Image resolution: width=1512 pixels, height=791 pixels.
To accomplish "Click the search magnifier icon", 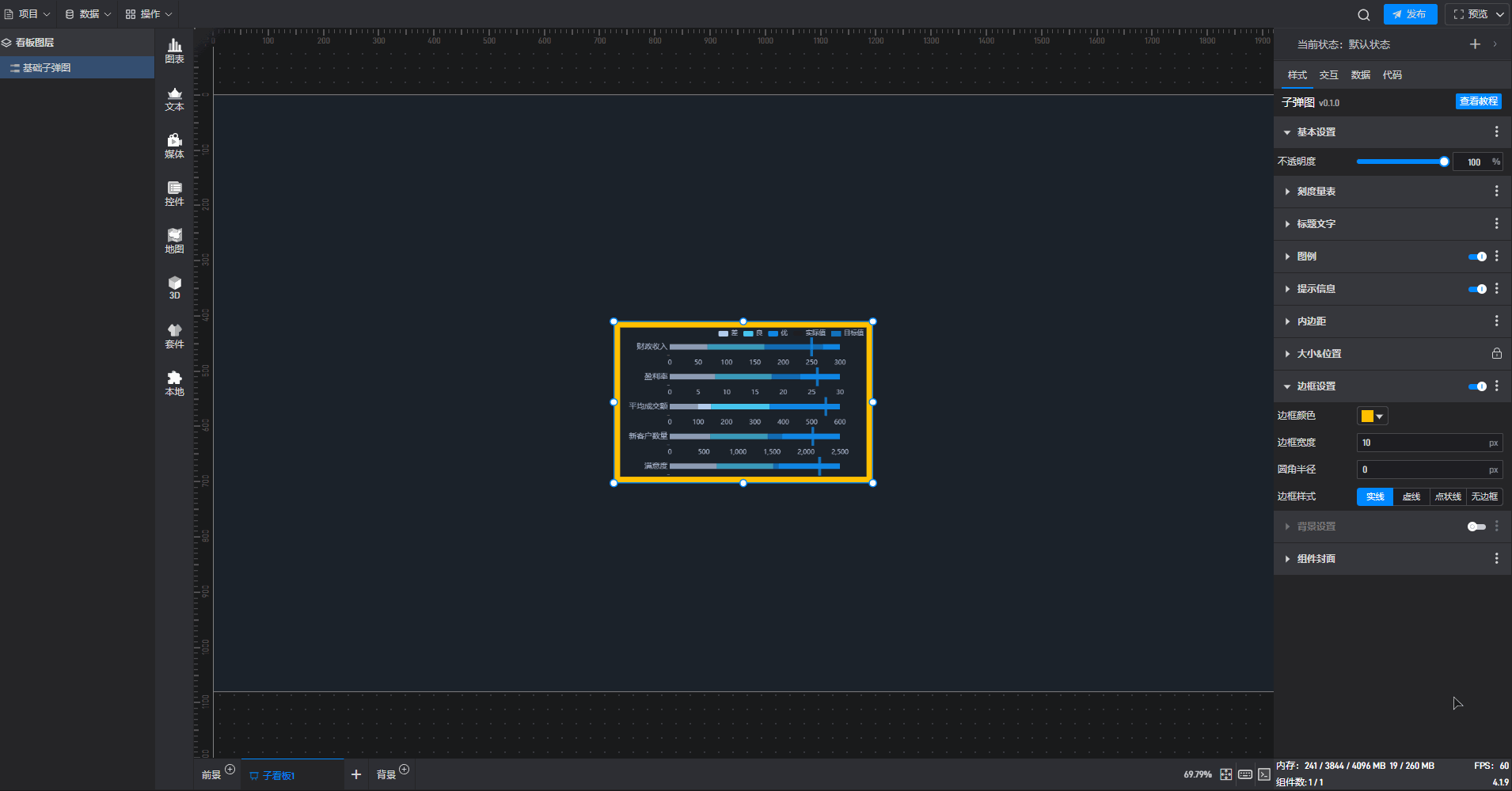I will pyautogui.click(x=1363, y=14).
